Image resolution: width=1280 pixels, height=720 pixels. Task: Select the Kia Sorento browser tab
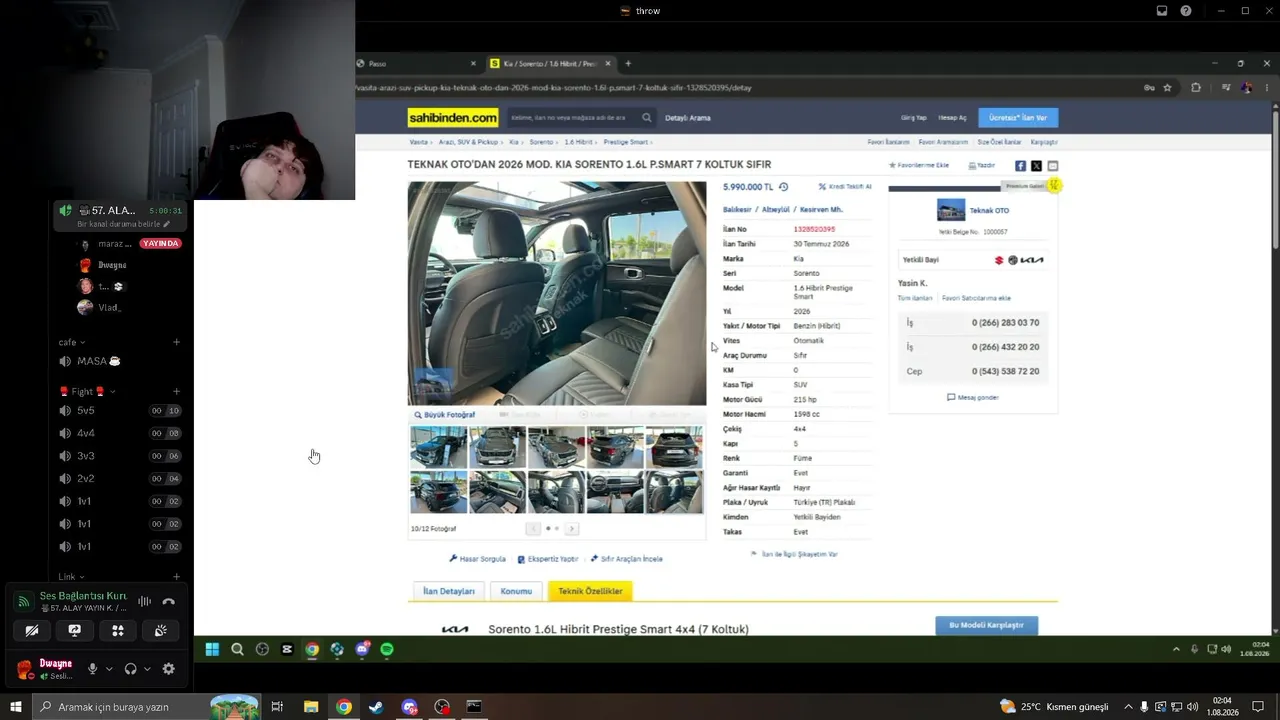click(550, 63)
